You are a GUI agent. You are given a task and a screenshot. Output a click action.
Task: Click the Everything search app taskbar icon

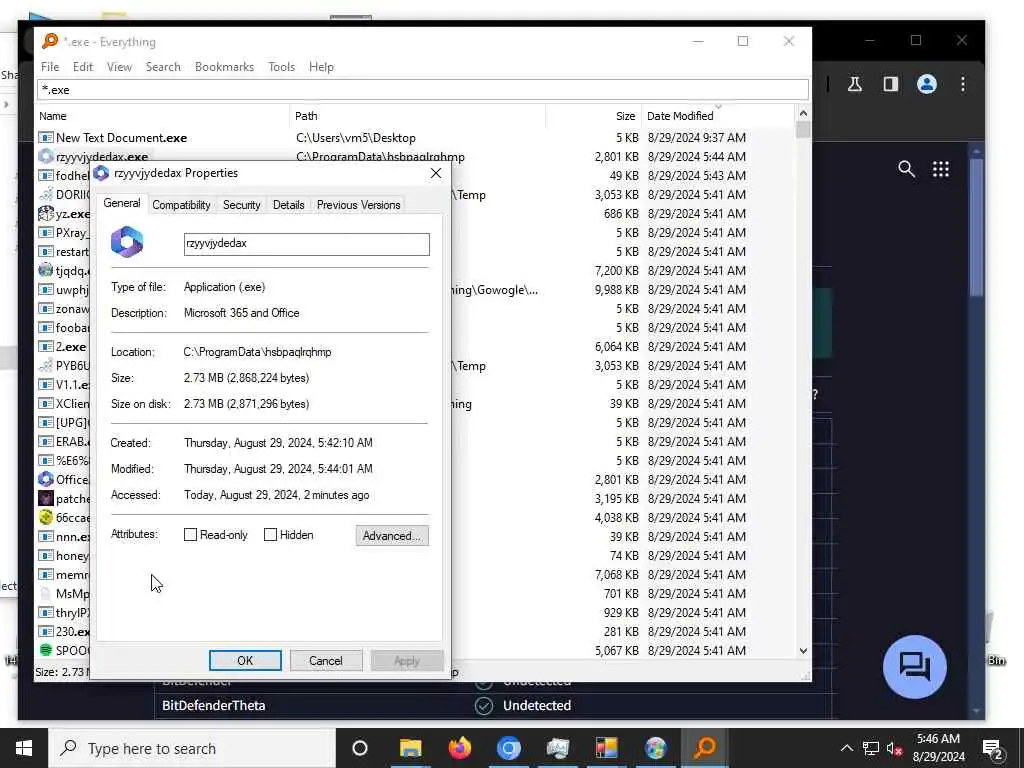coord(705,748)
